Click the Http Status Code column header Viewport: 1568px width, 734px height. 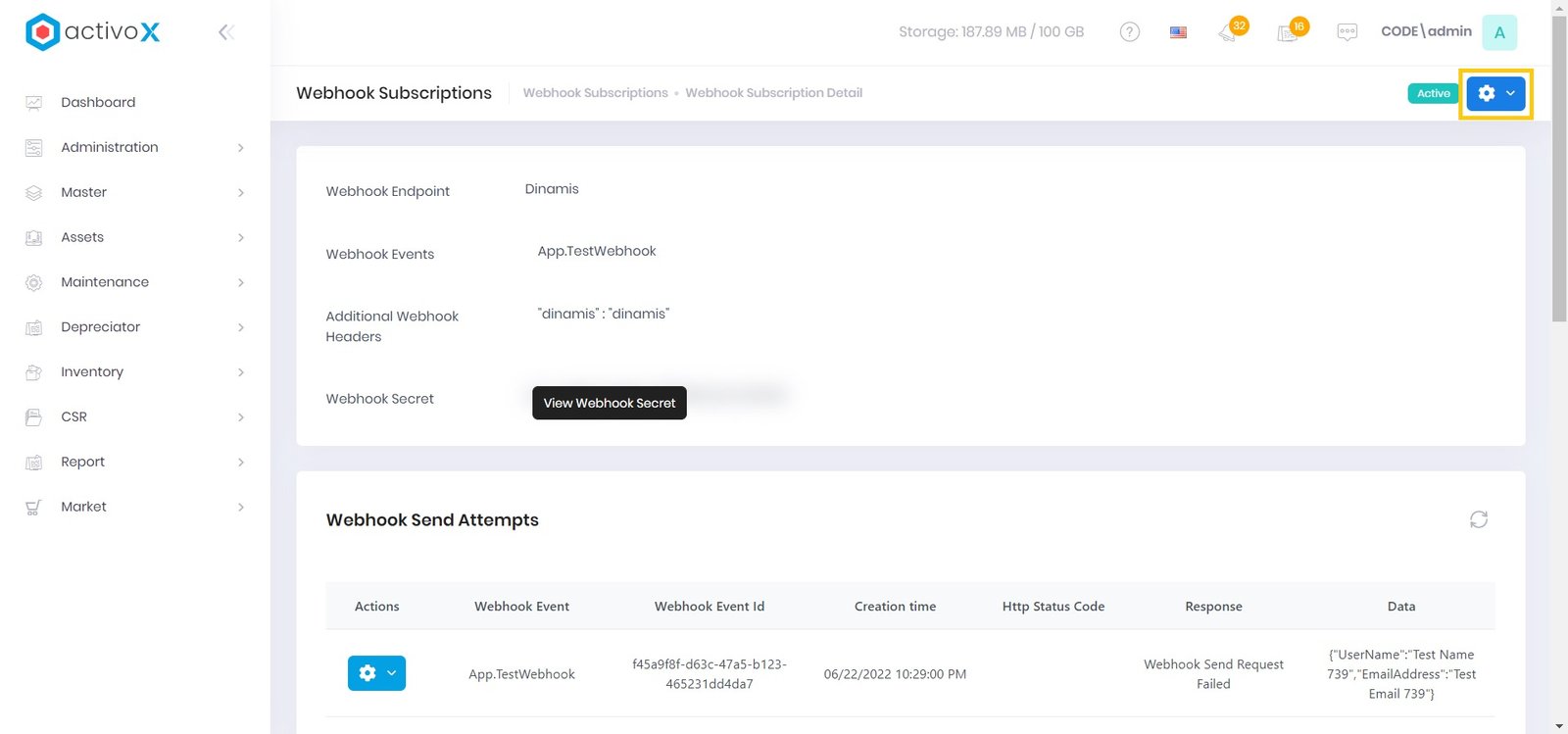[x=1053, y=607]
